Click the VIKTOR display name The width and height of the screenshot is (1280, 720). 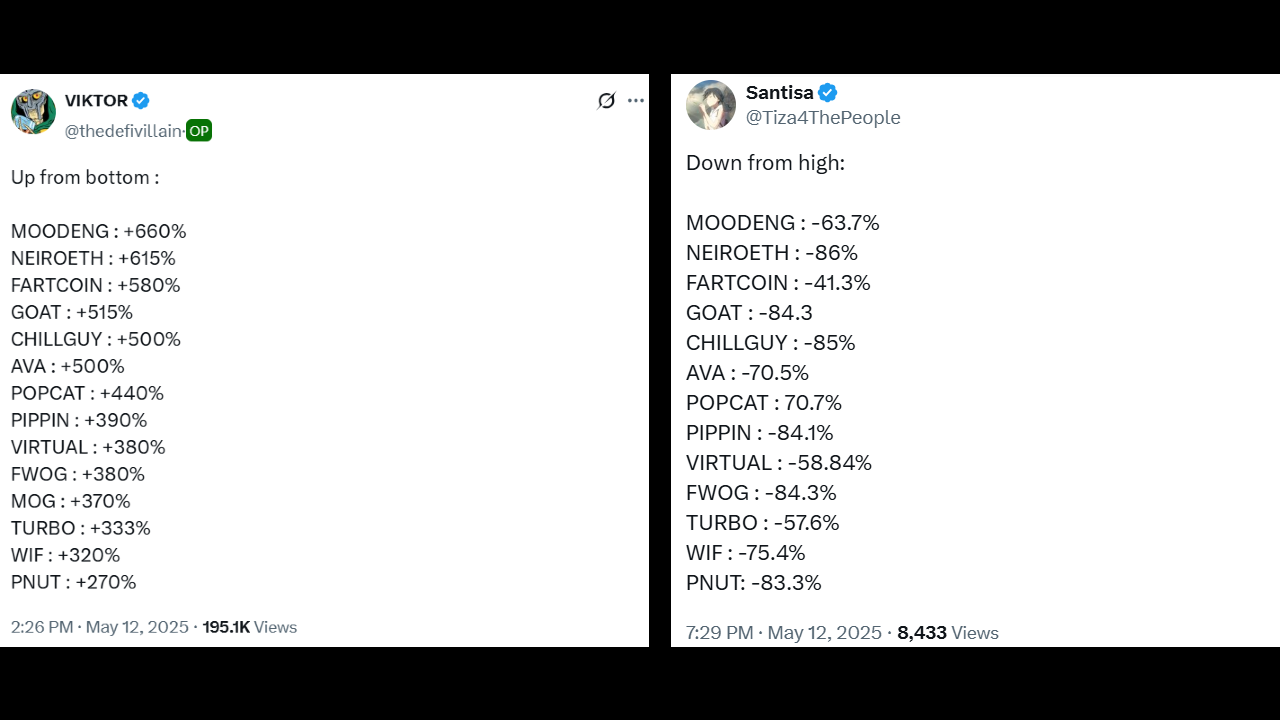96,100
